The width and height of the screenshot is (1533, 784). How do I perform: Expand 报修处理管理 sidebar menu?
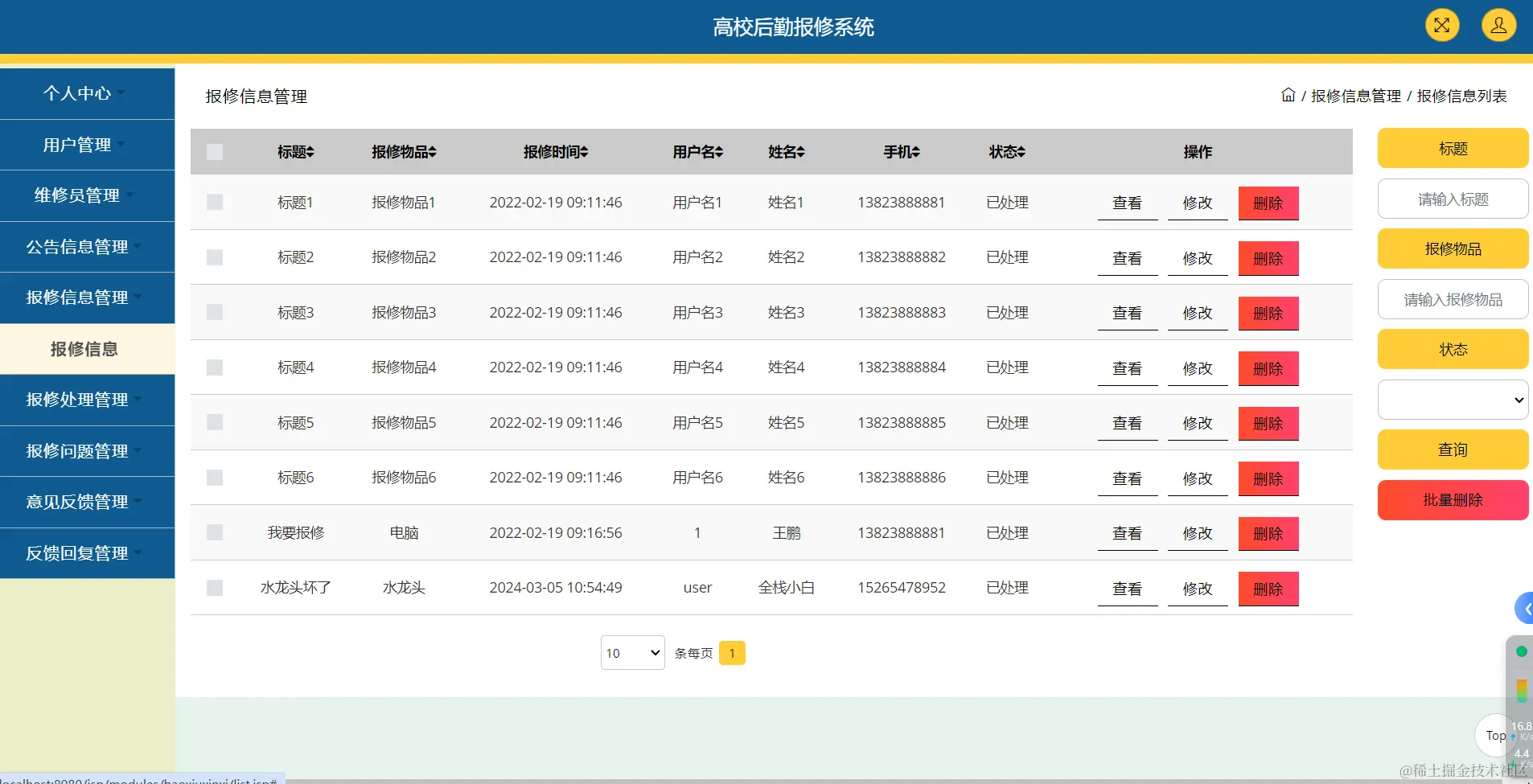87,400
